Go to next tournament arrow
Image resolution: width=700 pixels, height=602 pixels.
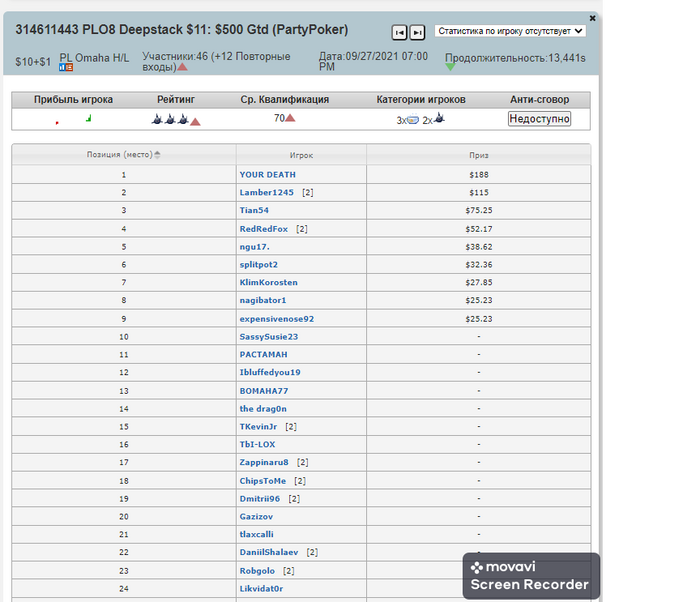(x=417, y=32)
